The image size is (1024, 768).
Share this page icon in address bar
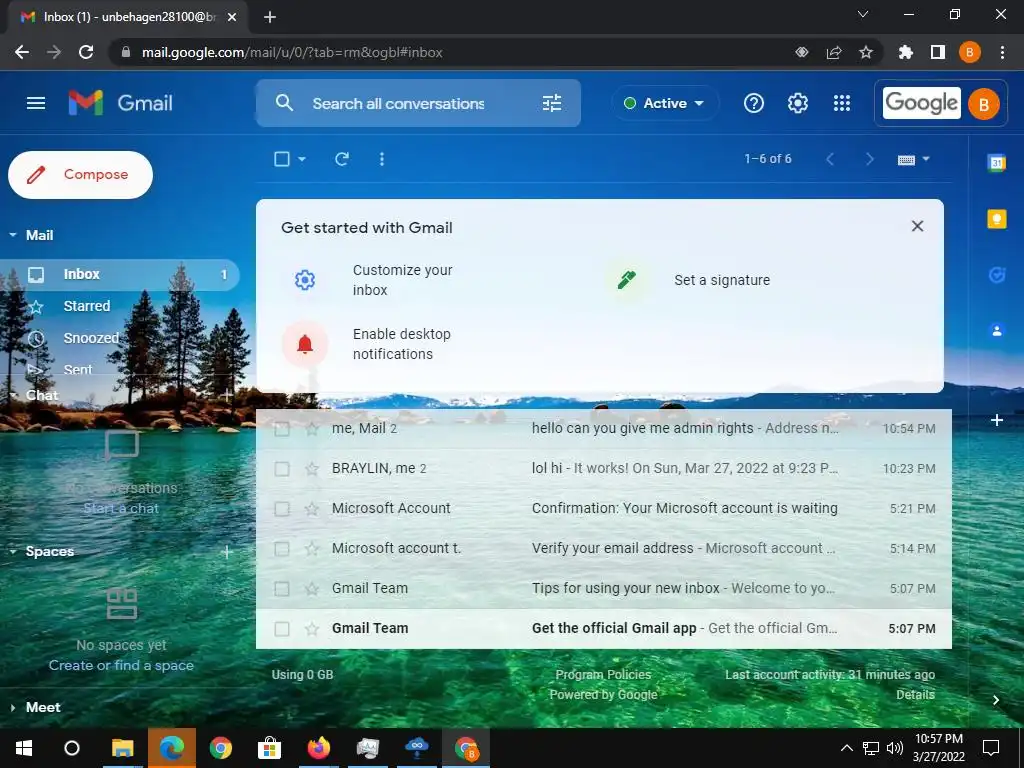coord(834,52)
